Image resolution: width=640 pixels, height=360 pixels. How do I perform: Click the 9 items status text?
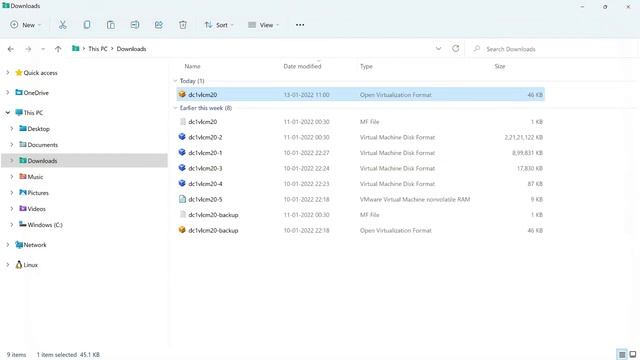tap(16, 355)
